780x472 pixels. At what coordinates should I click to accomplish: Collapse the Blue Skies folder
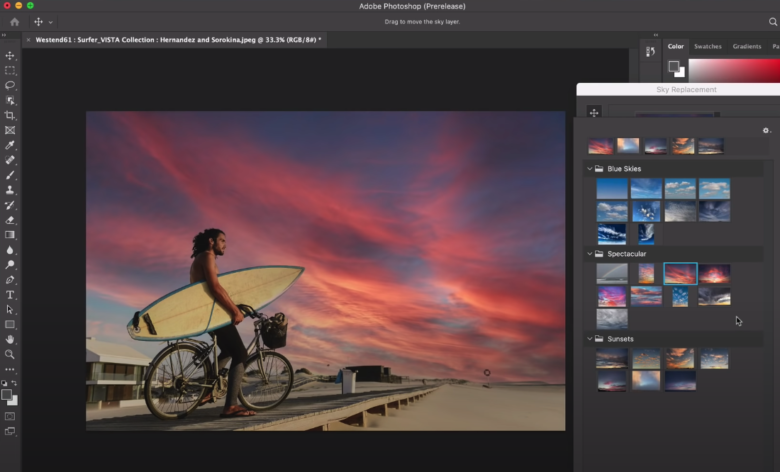(589, 169)
